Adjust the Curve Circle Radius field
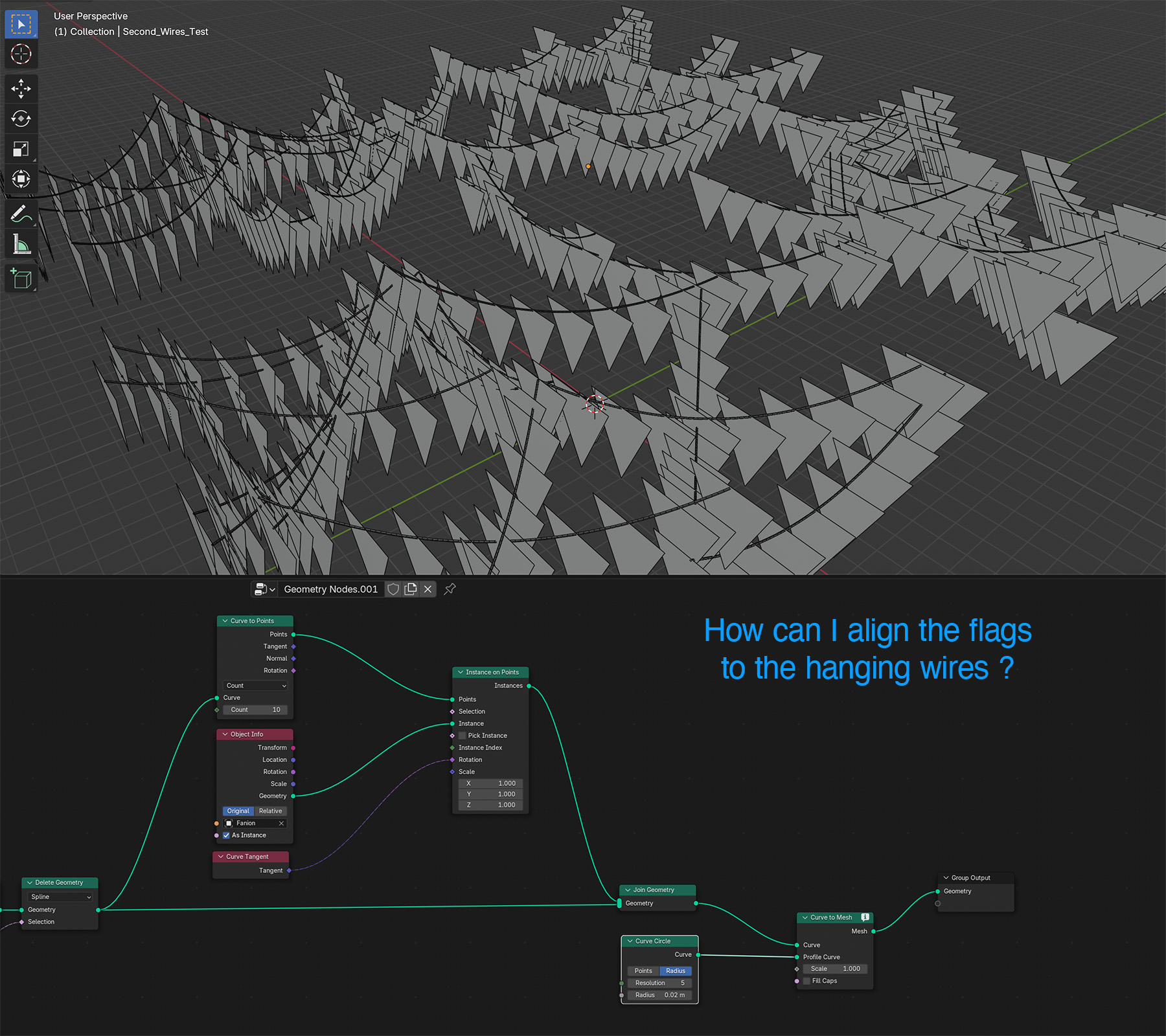Screen dimensions: 1166x1036 coord(659,995)
